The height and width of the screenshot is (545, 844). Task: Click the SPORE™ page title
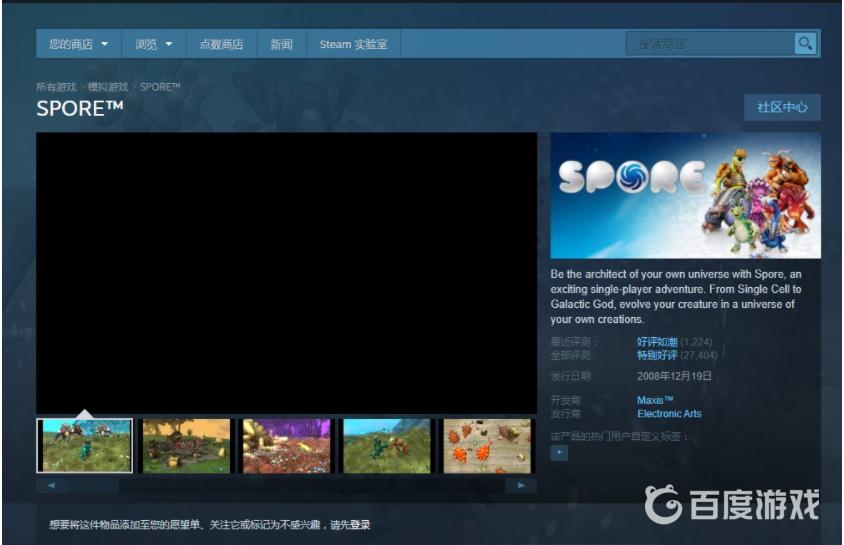coord(80,109)
